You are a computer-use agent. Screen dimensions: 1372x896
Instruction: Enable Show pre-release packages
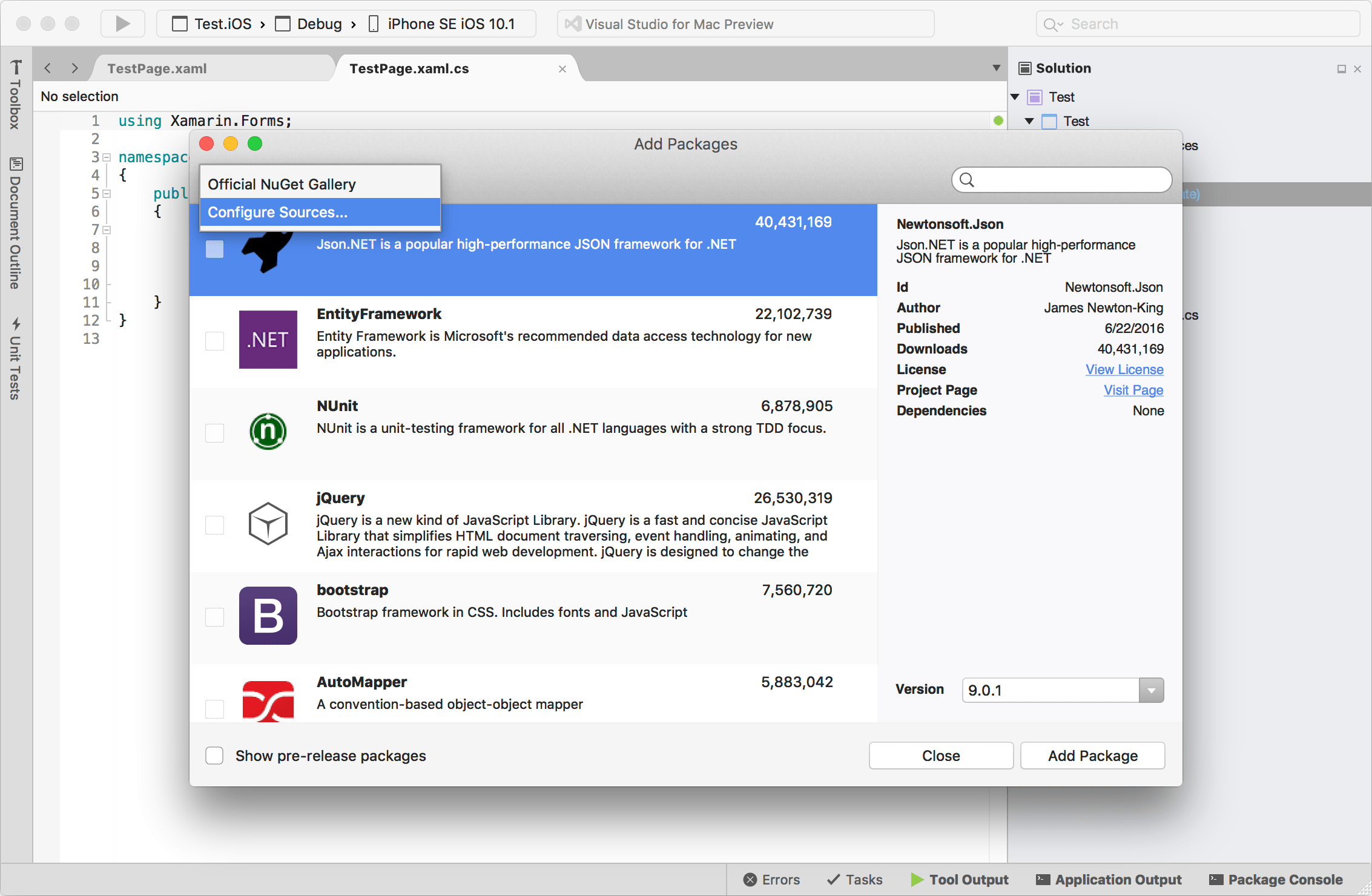(x=214, y=756)
